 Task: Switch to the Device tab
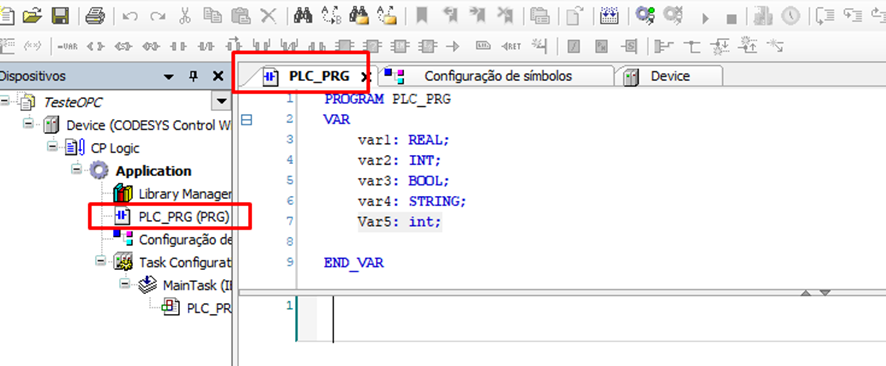click(x=670, y=76)
